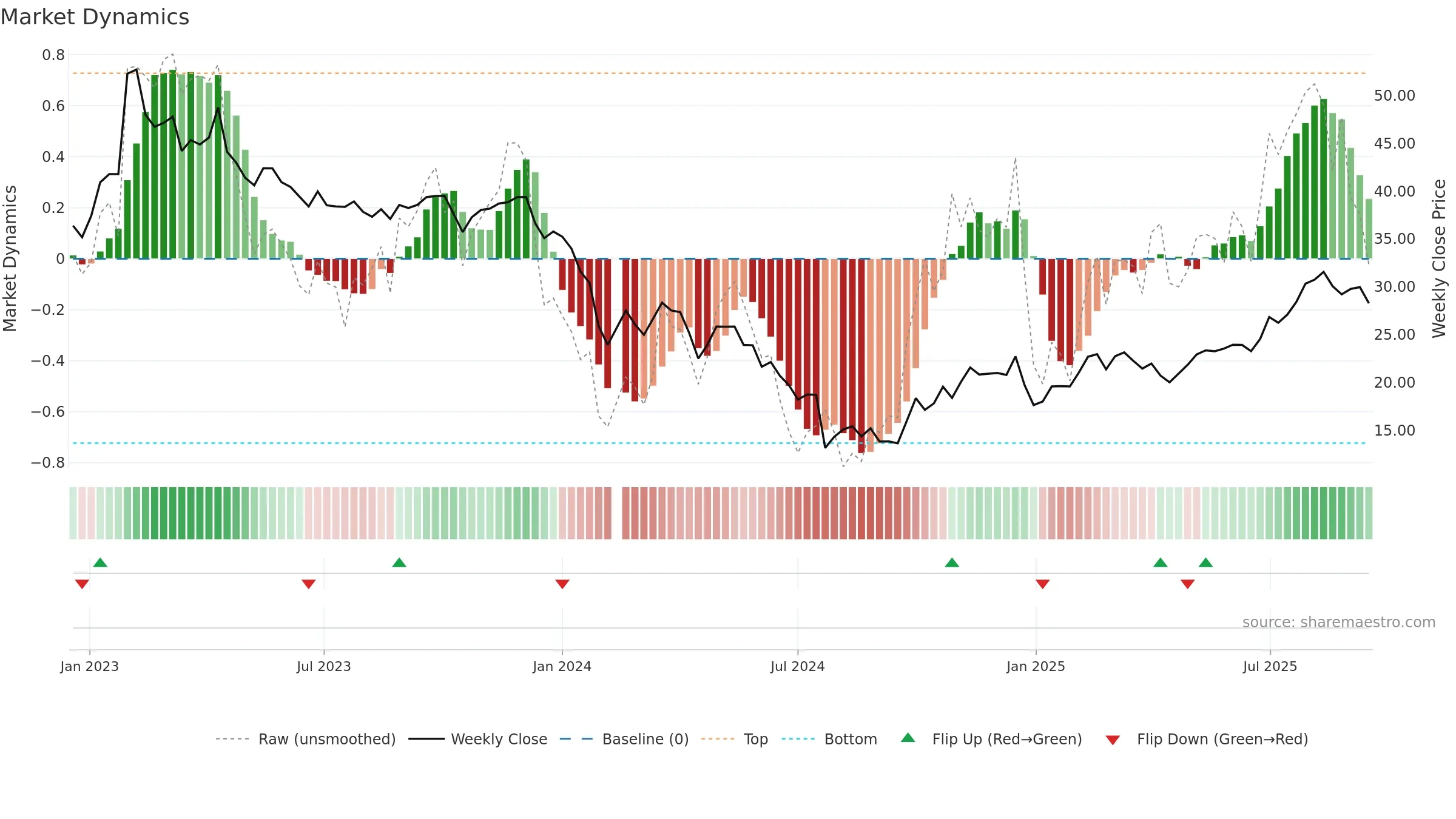Select Flip Down marker around late Apr 2025
This screenshot has height=819, width=1456.
(x=1188, y=584)
